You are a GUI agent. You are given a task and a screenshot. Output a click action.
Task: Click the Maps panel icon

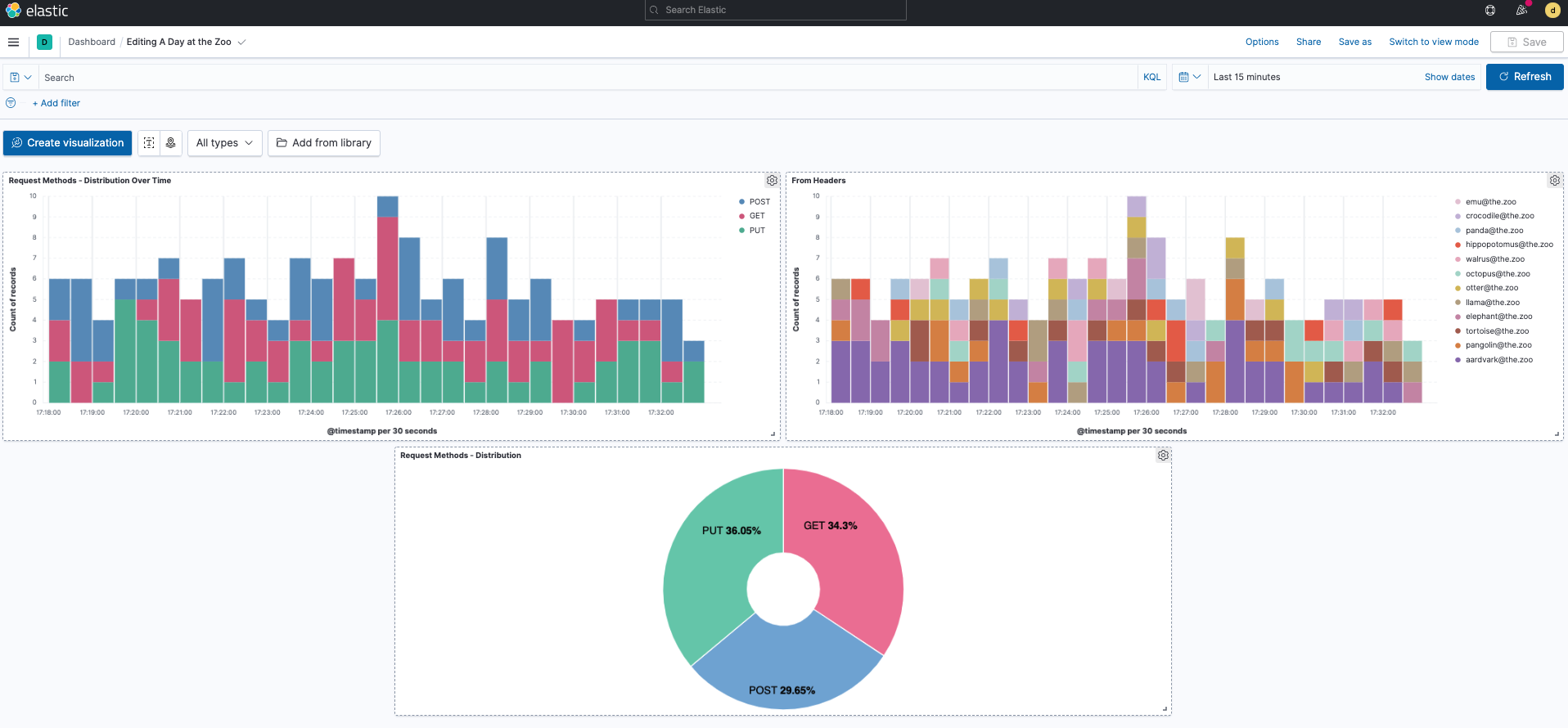pyautogui.click(x=171, y=143)
